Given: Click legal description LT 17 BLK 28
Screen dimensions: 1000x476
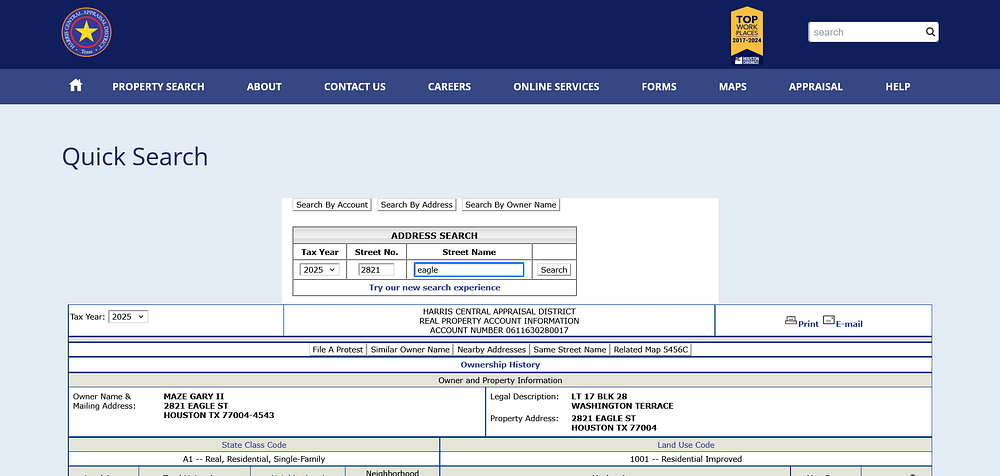Looking at the screenshot, I should [x=599, y=396].
